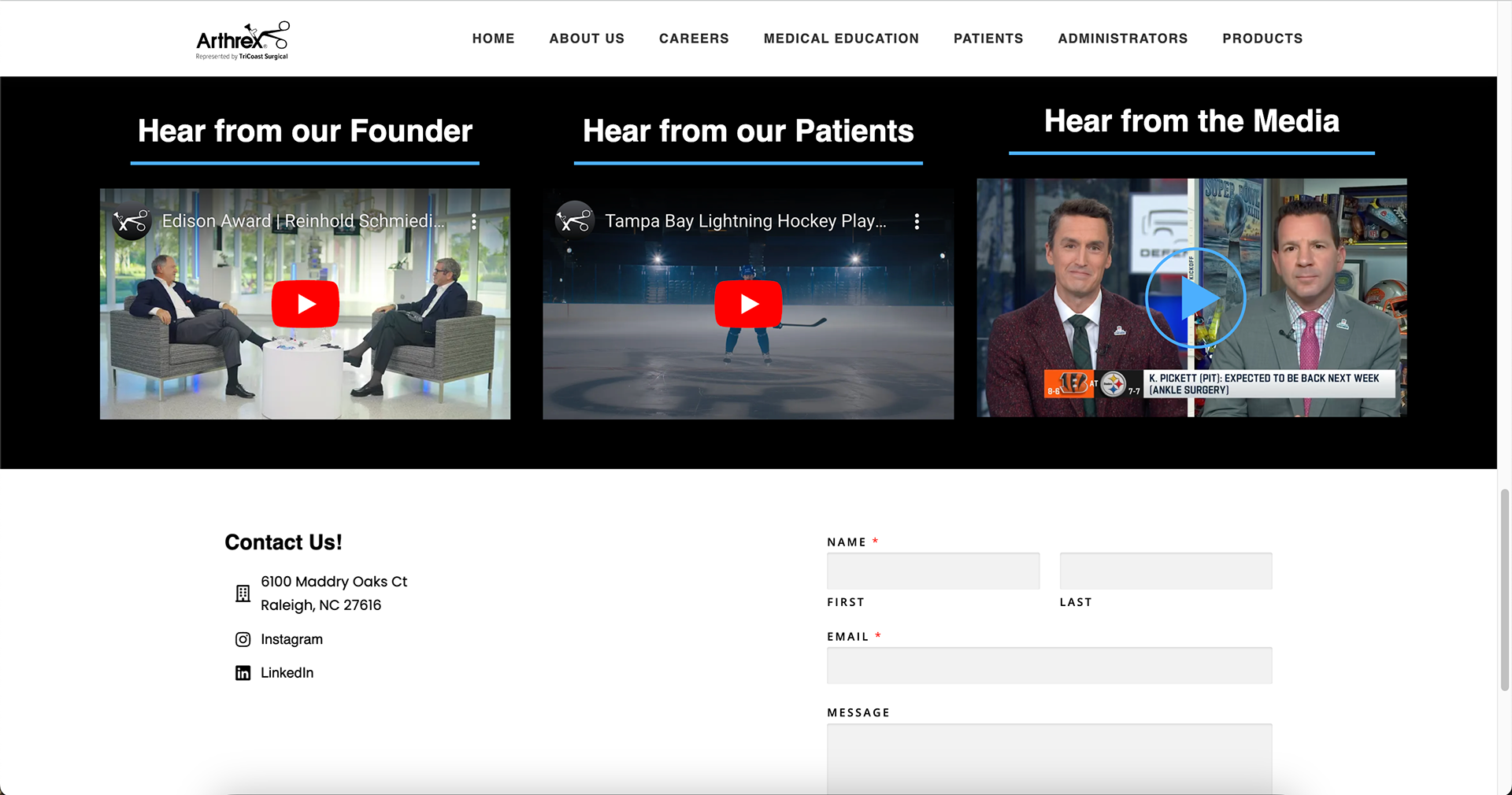Viewport: 1512px width, 795px height.
Task: Click the Arthrex logo in header
Action: [243, 41]
